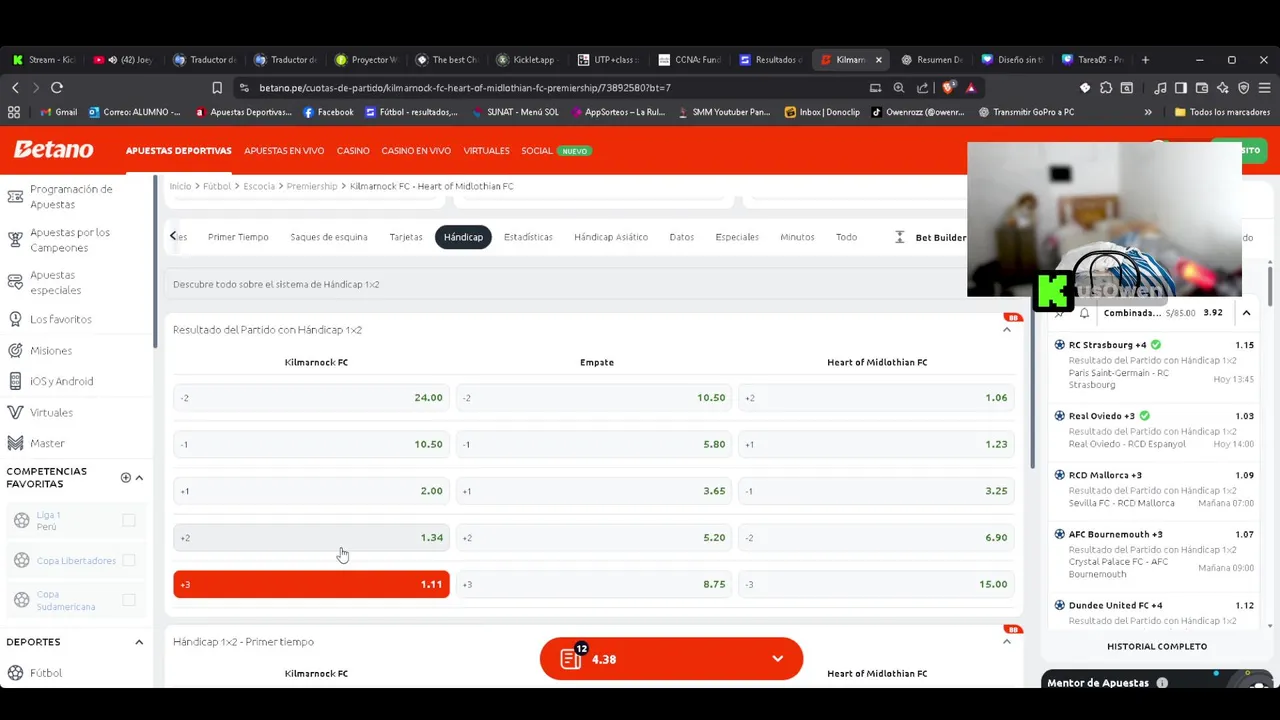This screenshot has height=720, width=1280.
Task: Go back in browser
Action: point(15,88)
